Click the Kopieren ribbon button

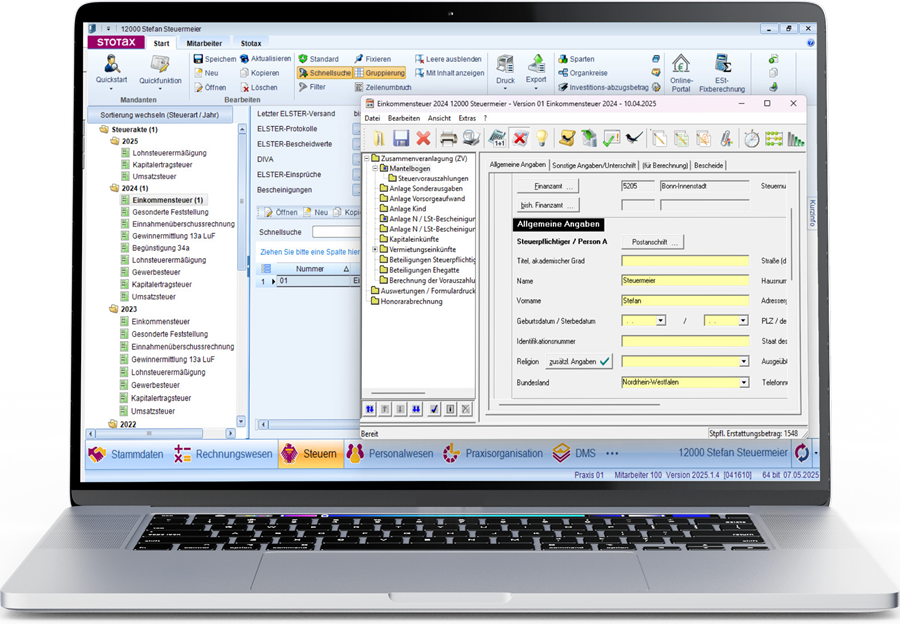click(260, 73)
